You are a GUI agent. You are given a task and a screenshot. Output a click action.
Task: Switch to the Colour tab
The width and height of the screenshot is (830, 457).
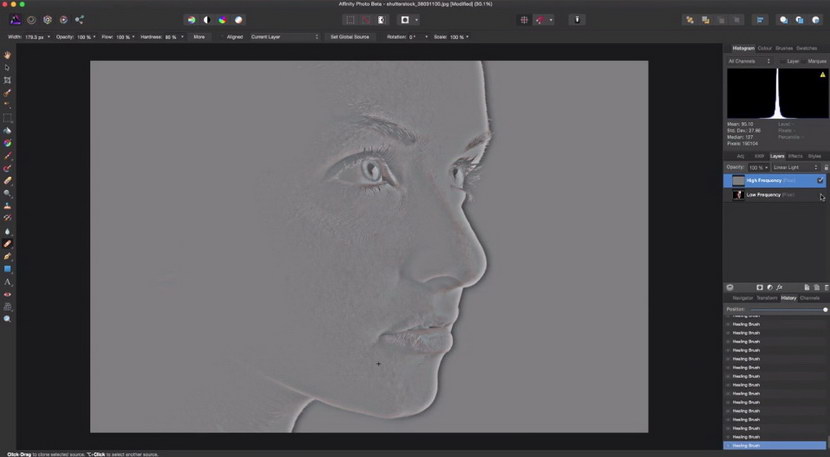point(764,48)
